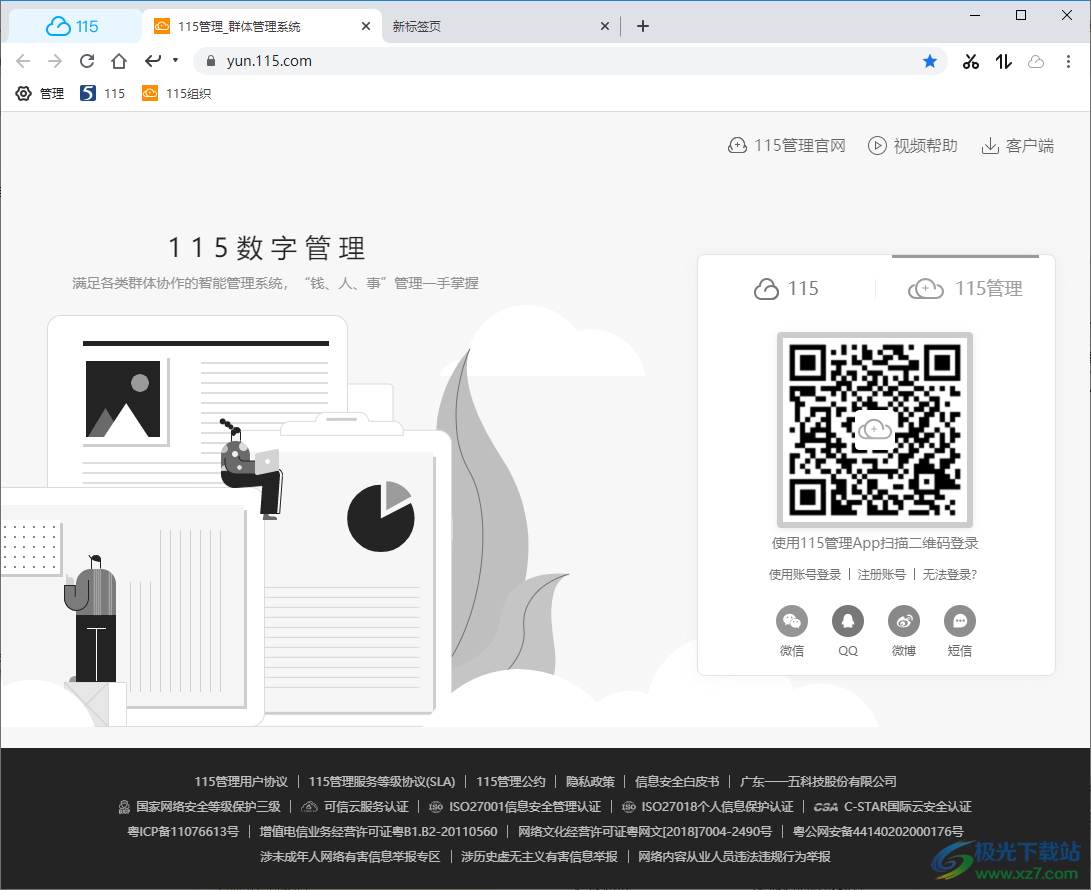Open C-STAR国际云安全认证 link

click(893, 806)
